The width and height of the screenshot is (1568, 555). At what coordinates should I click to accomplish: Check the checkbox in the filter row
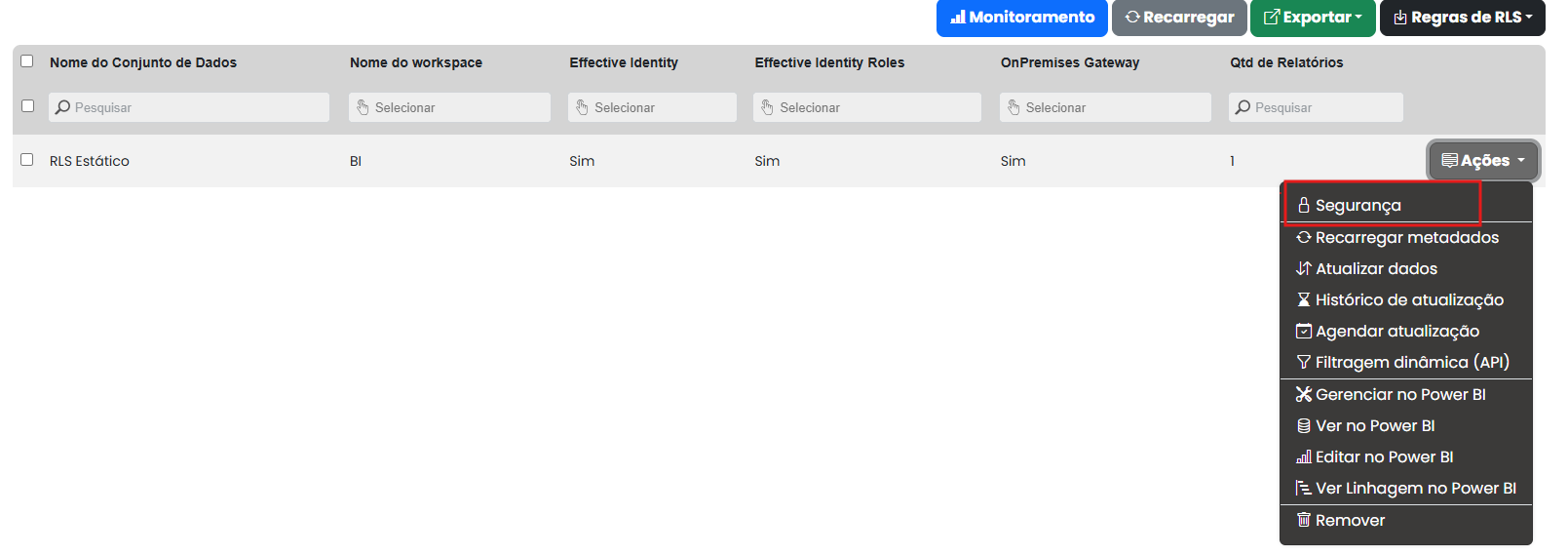[x=27, y=106]
